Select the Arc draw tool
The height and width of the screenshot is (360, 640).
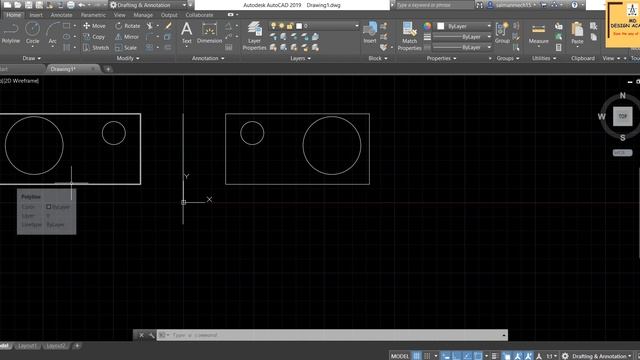(x=52, y=33)
